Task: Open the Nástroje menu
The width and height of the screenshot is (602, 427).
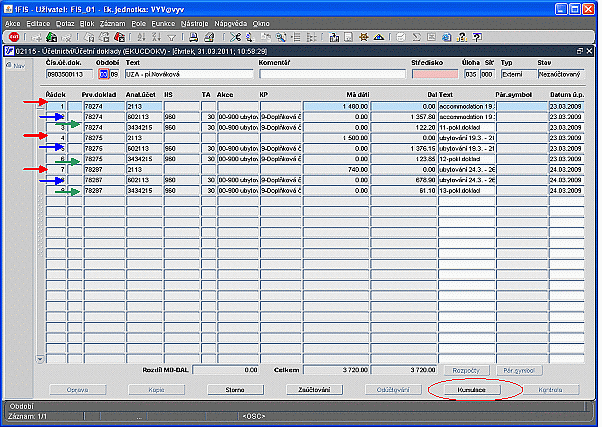Action: point(194,22)
